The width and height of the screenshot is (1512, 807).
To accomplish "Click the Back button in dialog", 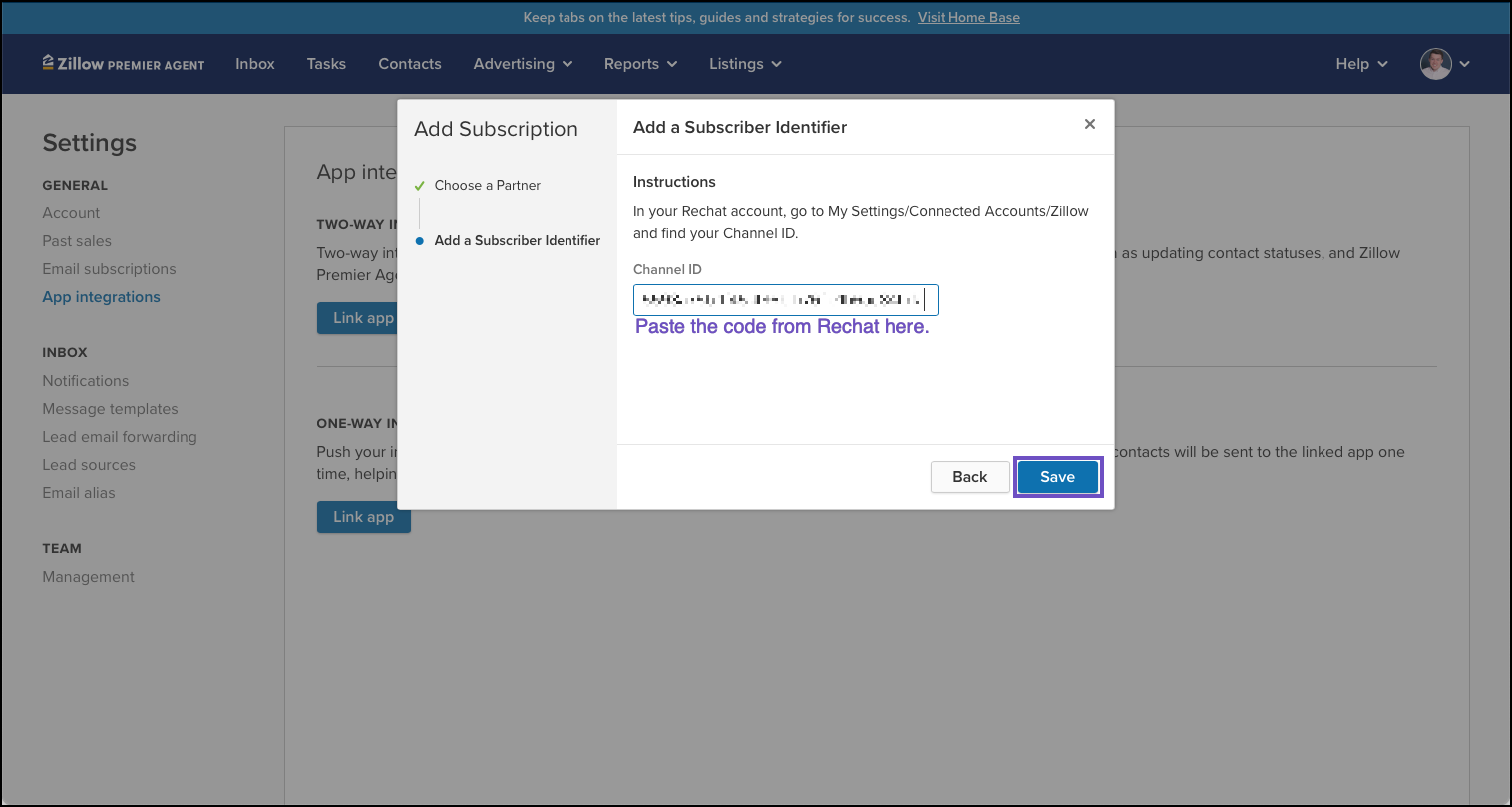I will pyautogui.click(x=969, y=477).
